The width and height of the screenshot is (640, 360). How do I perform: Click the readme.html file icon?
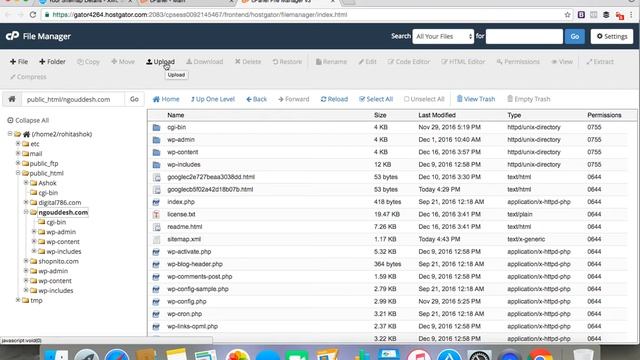point(156,227)
